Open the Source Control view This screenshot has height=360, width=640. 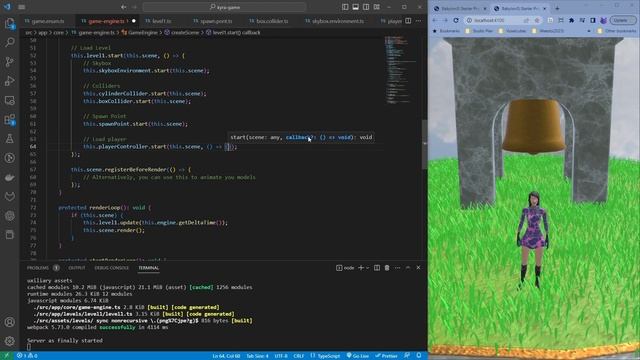(10, 62)
